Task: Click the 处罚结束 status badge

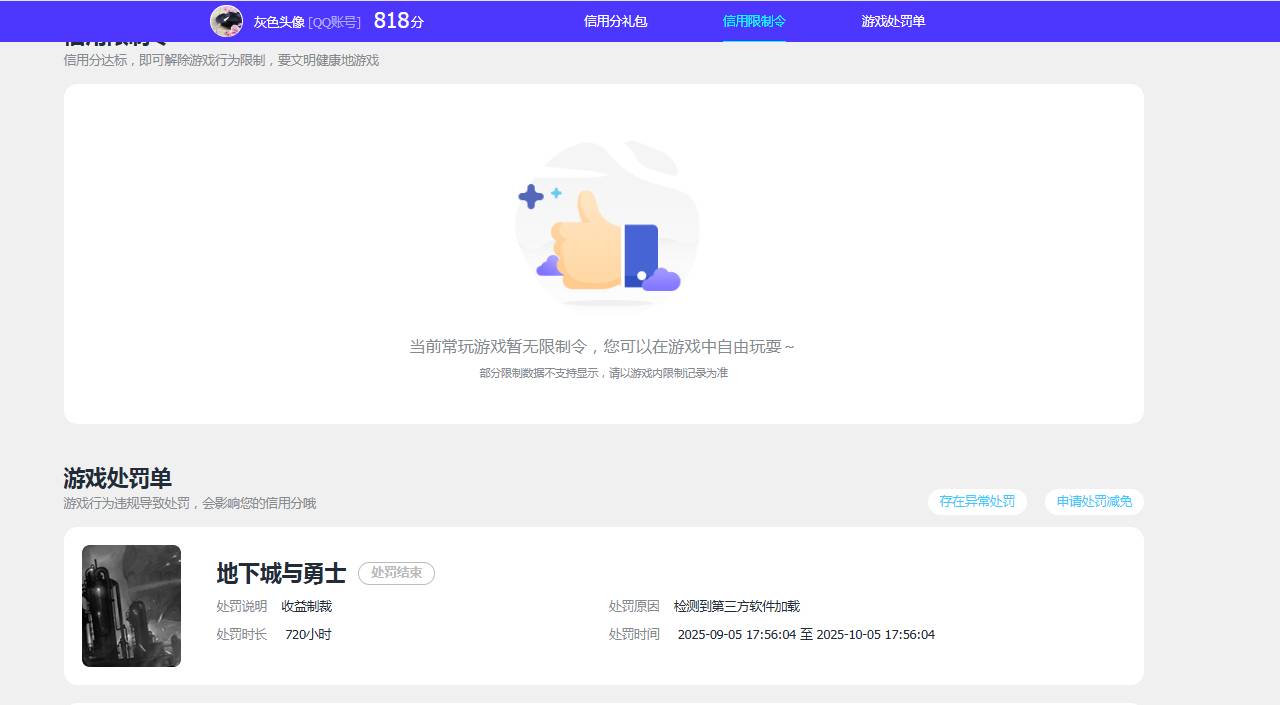Action: point(396,574)
